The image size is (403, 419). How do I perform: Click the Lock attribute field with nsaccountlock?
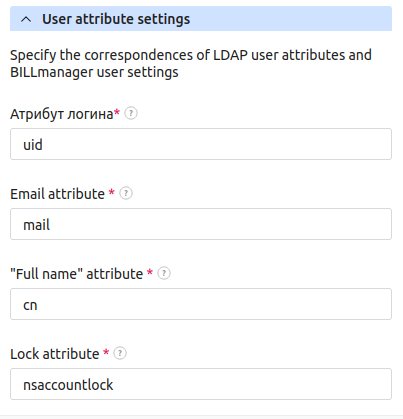tap(201, 384)
